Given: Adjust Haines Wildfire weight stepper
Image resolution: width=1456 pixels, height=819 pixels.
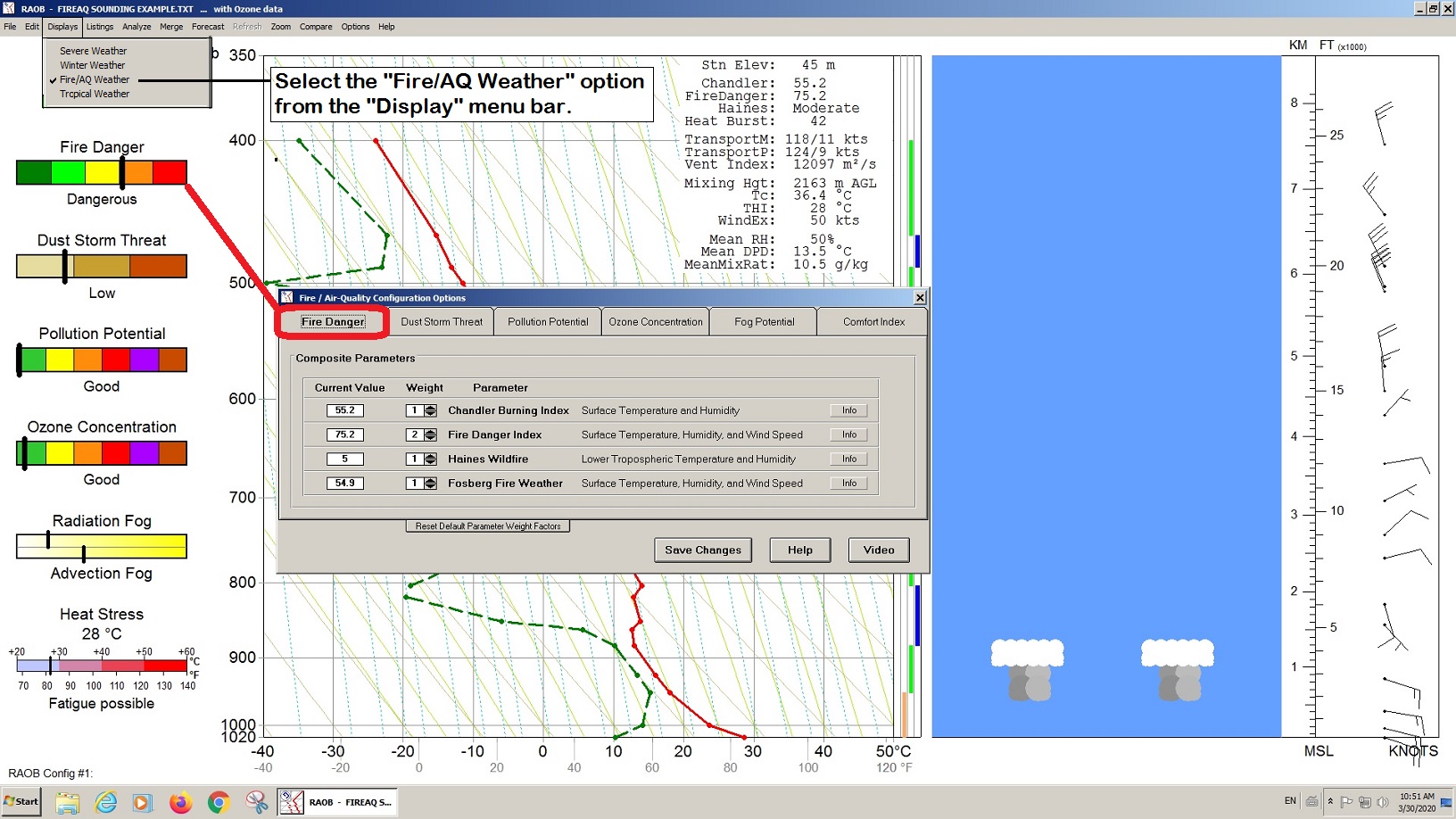Looking at the screenshot, I should [x=431, y=459].
